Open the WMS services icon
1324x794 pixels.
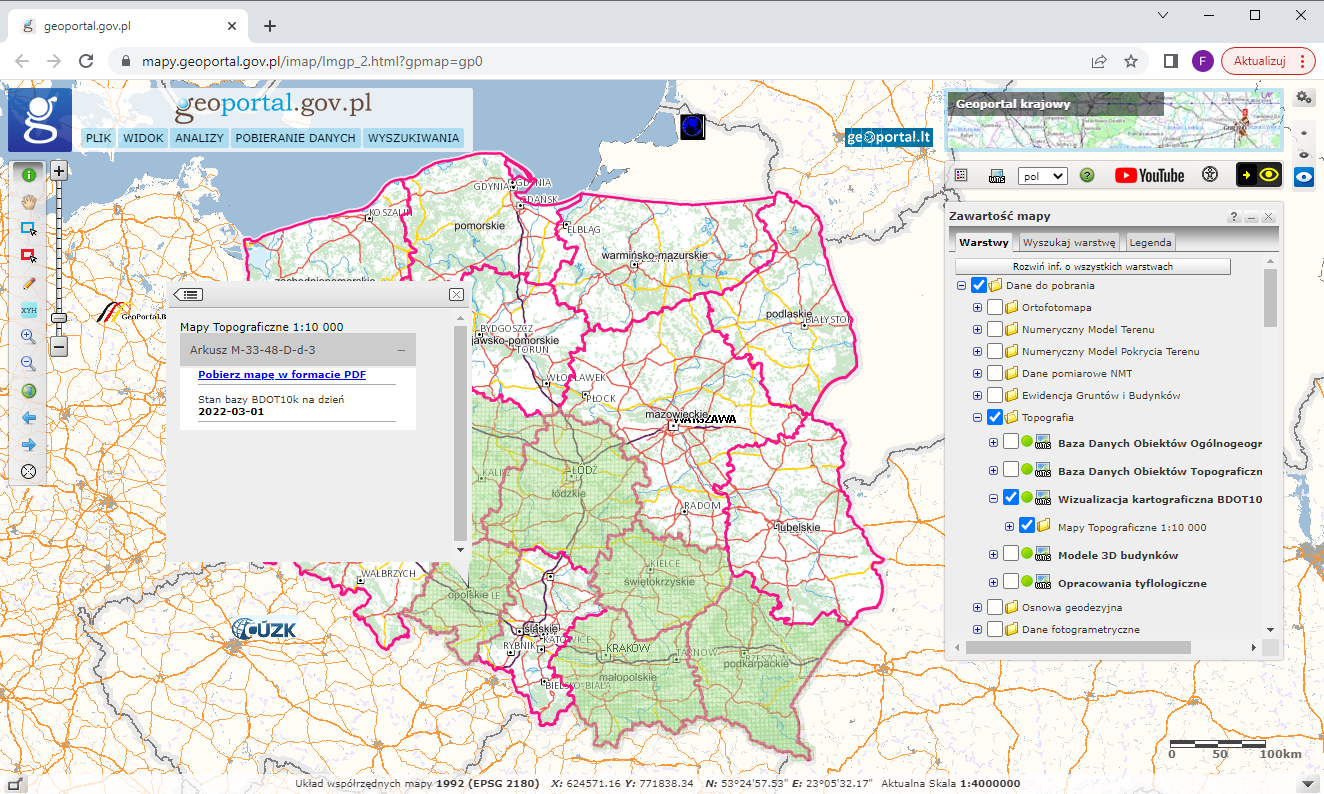tap(996, 175)
